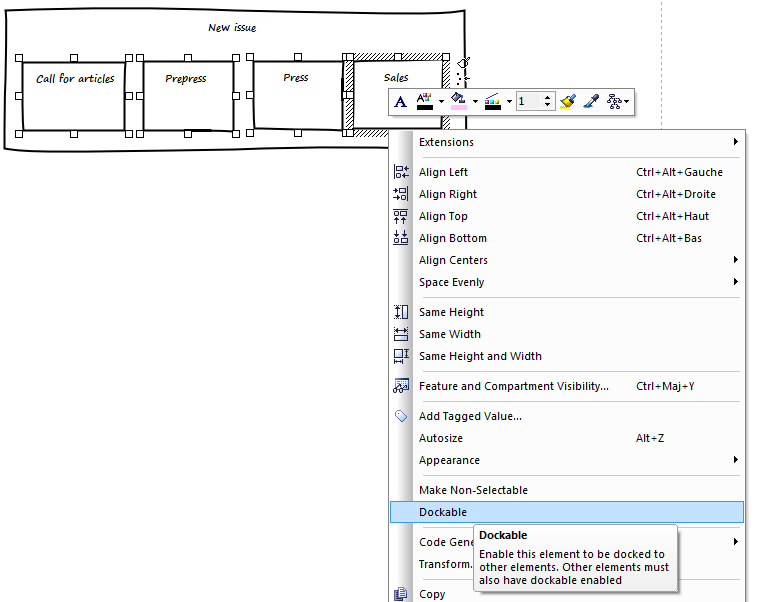Click the line color icon
This screenshot has height=602, width=763.
[x=492, y=101]
